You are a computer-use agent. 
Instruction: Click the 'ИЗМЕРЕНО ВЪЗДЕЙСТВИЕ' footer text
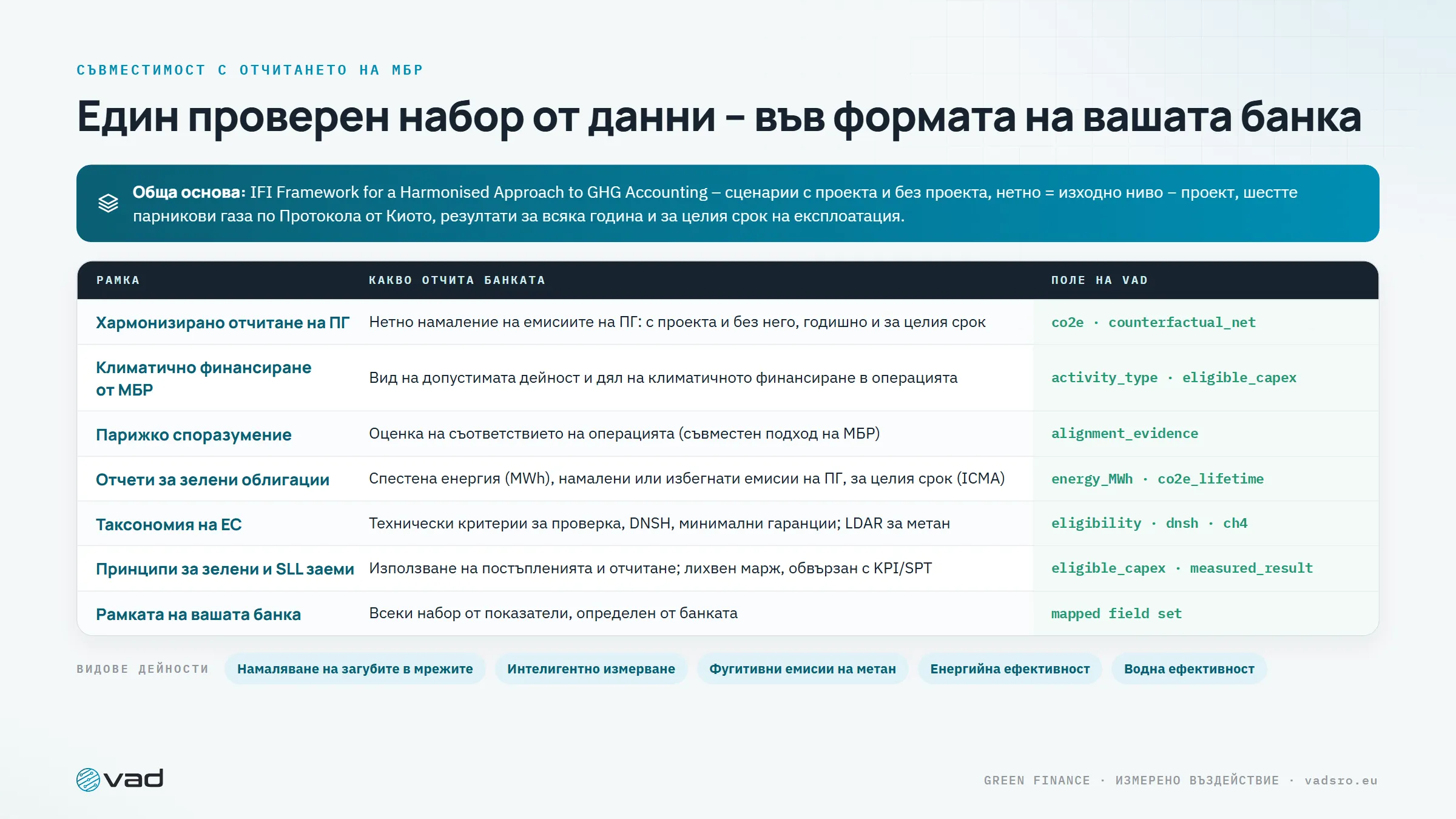click(x=1197, y=781)
